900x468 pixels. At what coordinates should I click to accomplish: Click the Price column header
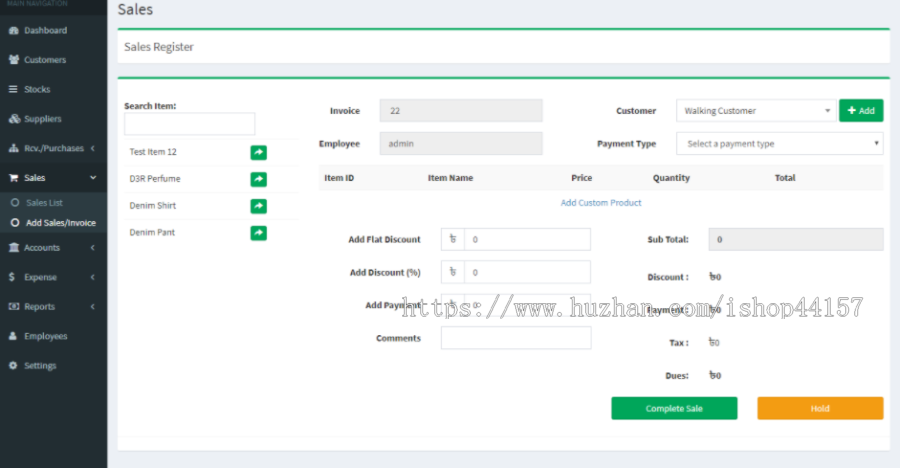[581, 178]
